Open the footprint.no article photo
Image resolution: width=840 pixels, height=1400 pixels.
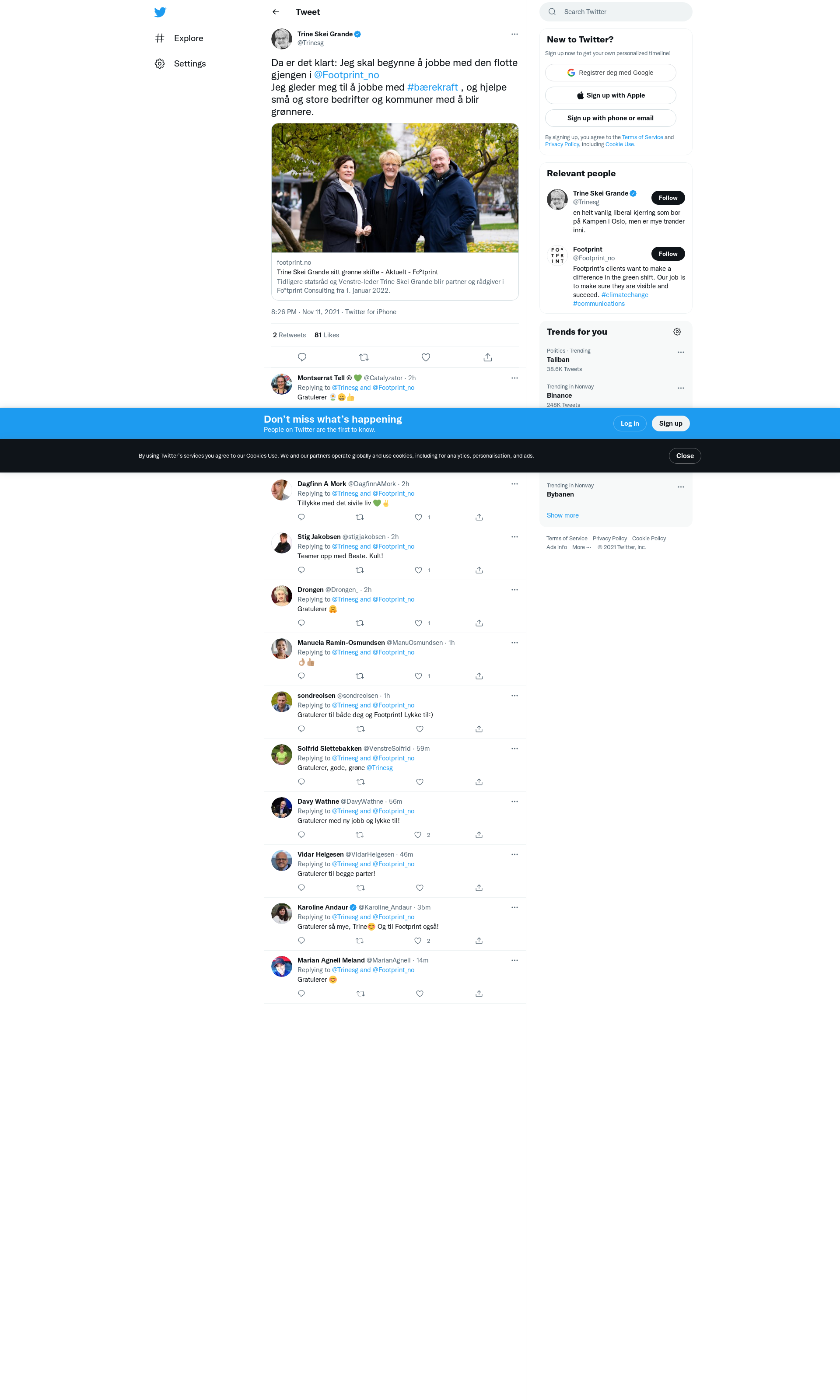tap(395, 188)
